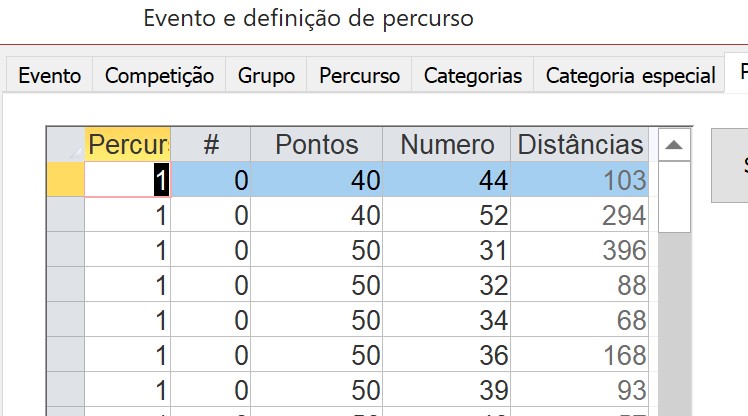Open the Categoria especial tab

630,75
